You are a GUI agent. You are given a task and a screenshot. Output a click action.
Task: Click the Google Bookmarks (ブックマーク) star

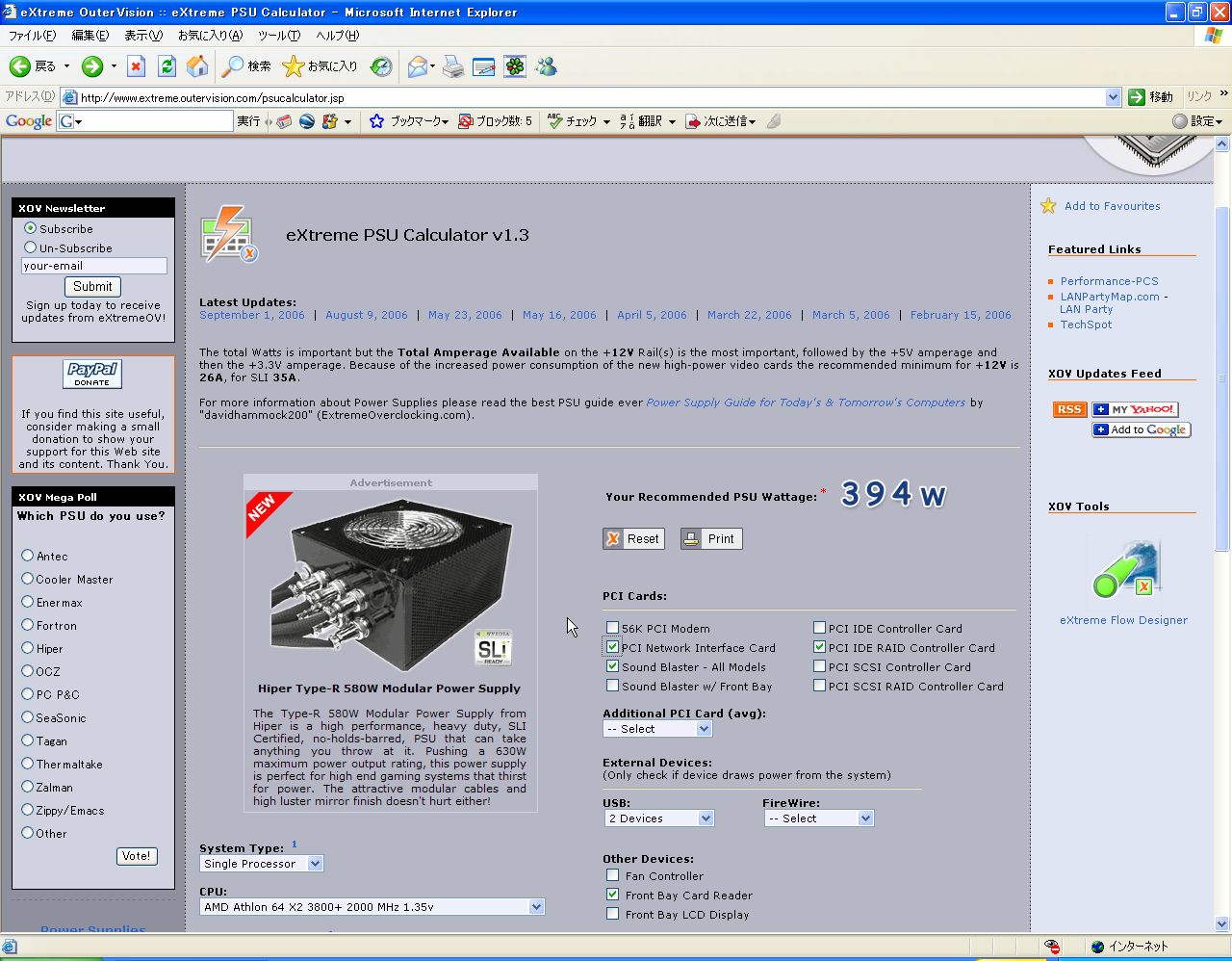tap(376, 121)
